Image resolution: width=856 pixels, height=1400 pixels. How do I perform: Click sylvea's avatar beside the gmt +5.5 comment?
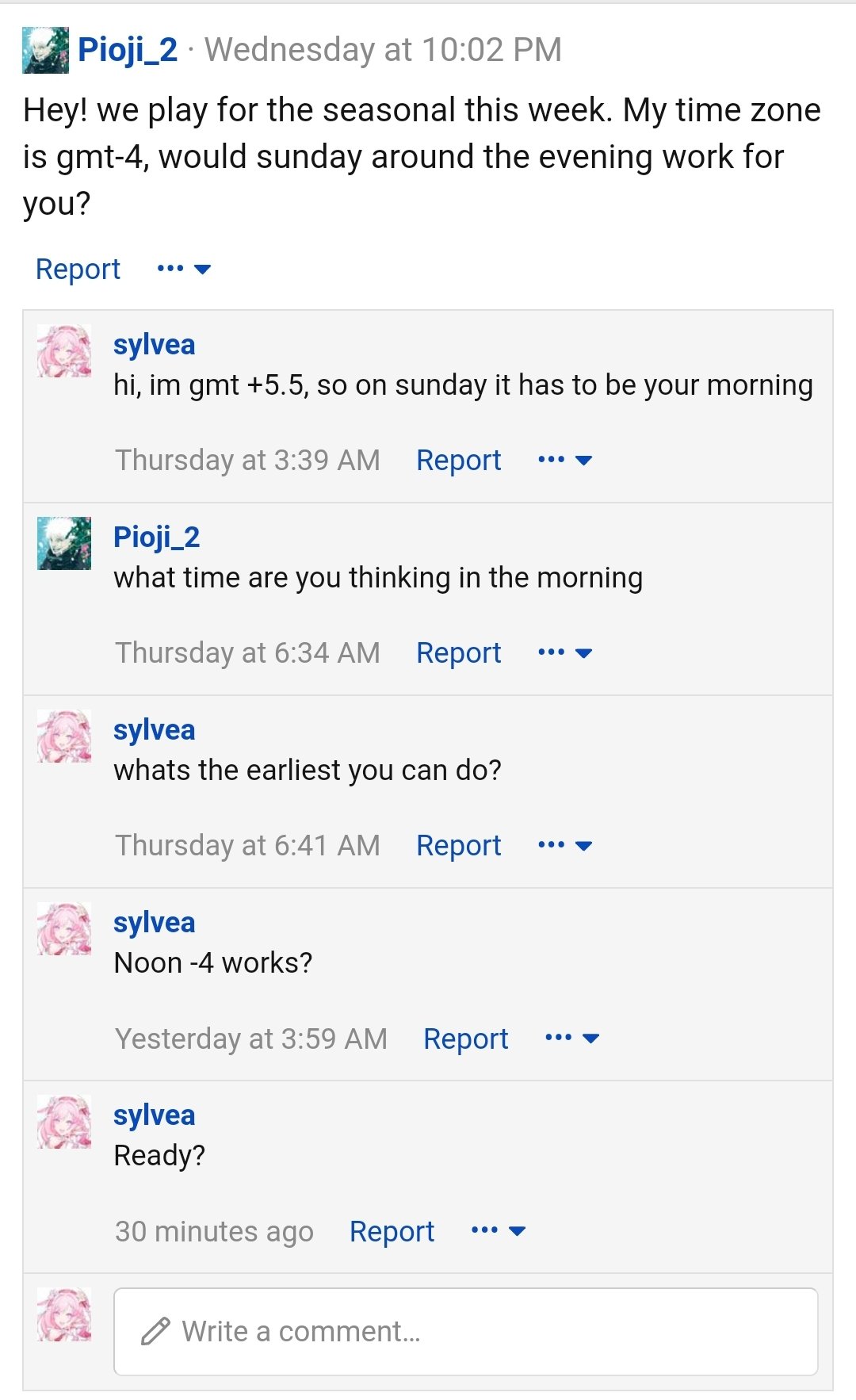[64, 351]
